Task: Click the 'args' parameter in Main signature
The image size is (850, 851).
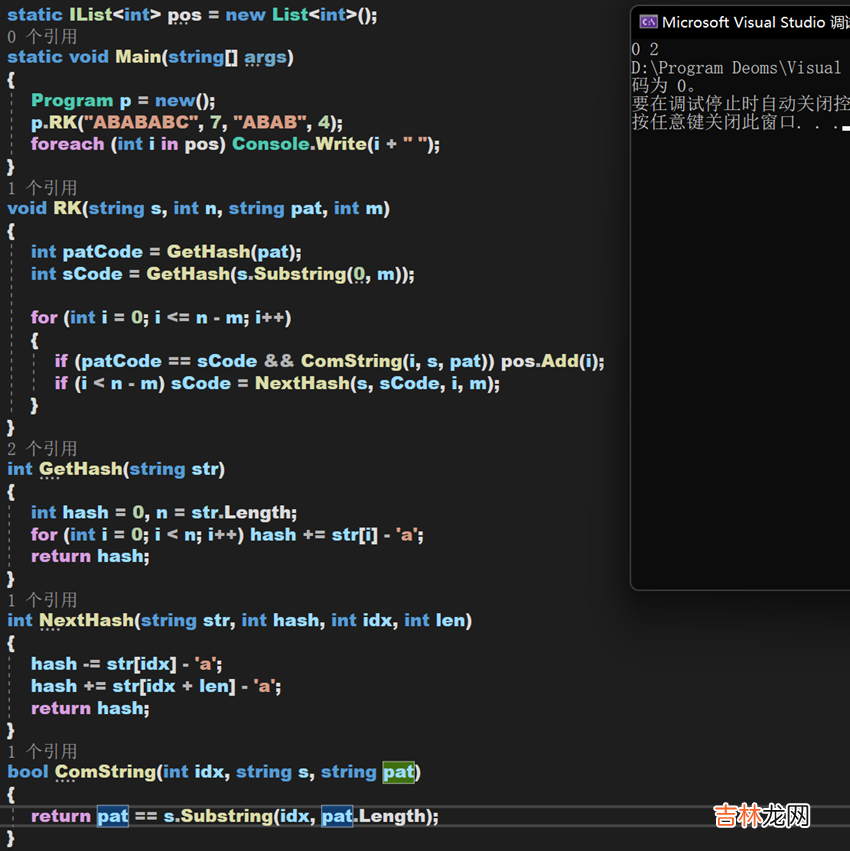Action: click(265, 57)
